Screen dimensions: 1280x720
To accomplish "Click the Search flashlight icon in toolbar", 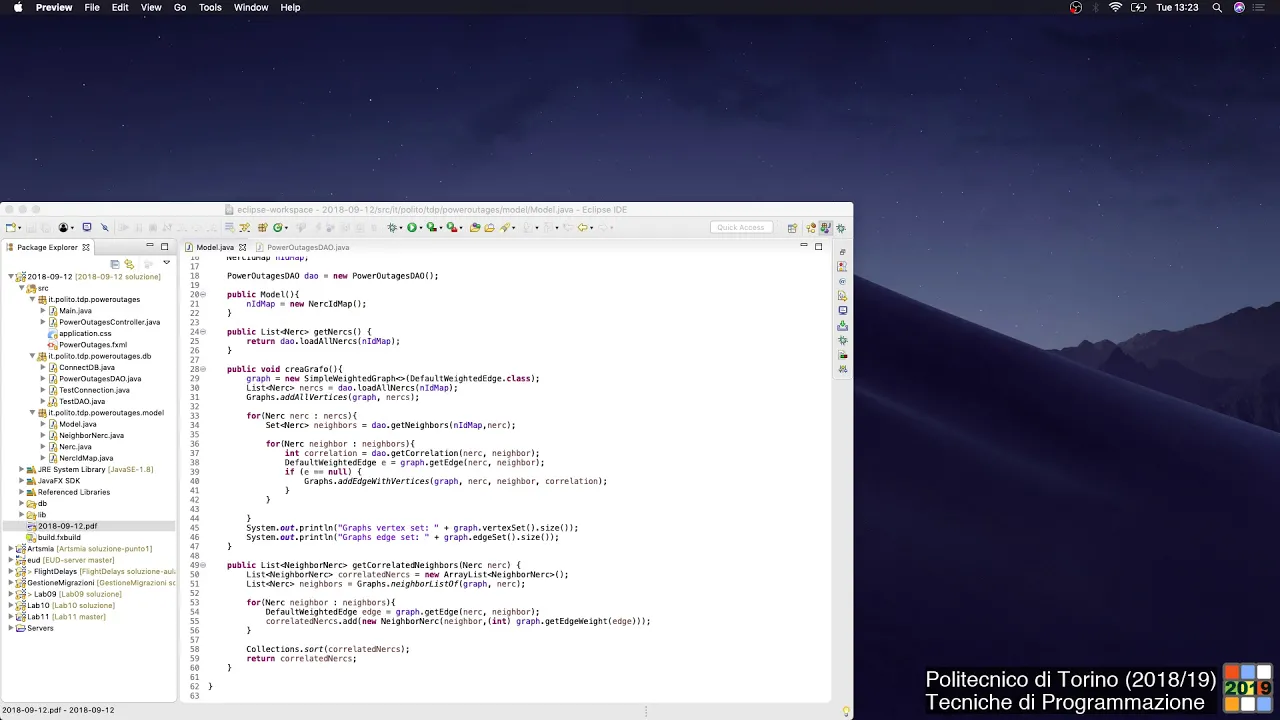I will coord(506,228).
